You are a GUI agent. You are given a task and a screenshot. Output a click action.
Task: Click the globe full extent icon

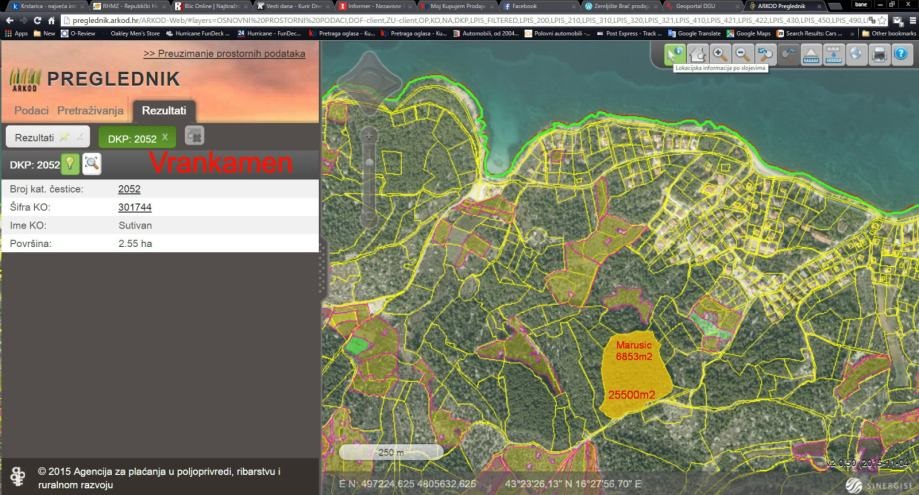(856, 54)
